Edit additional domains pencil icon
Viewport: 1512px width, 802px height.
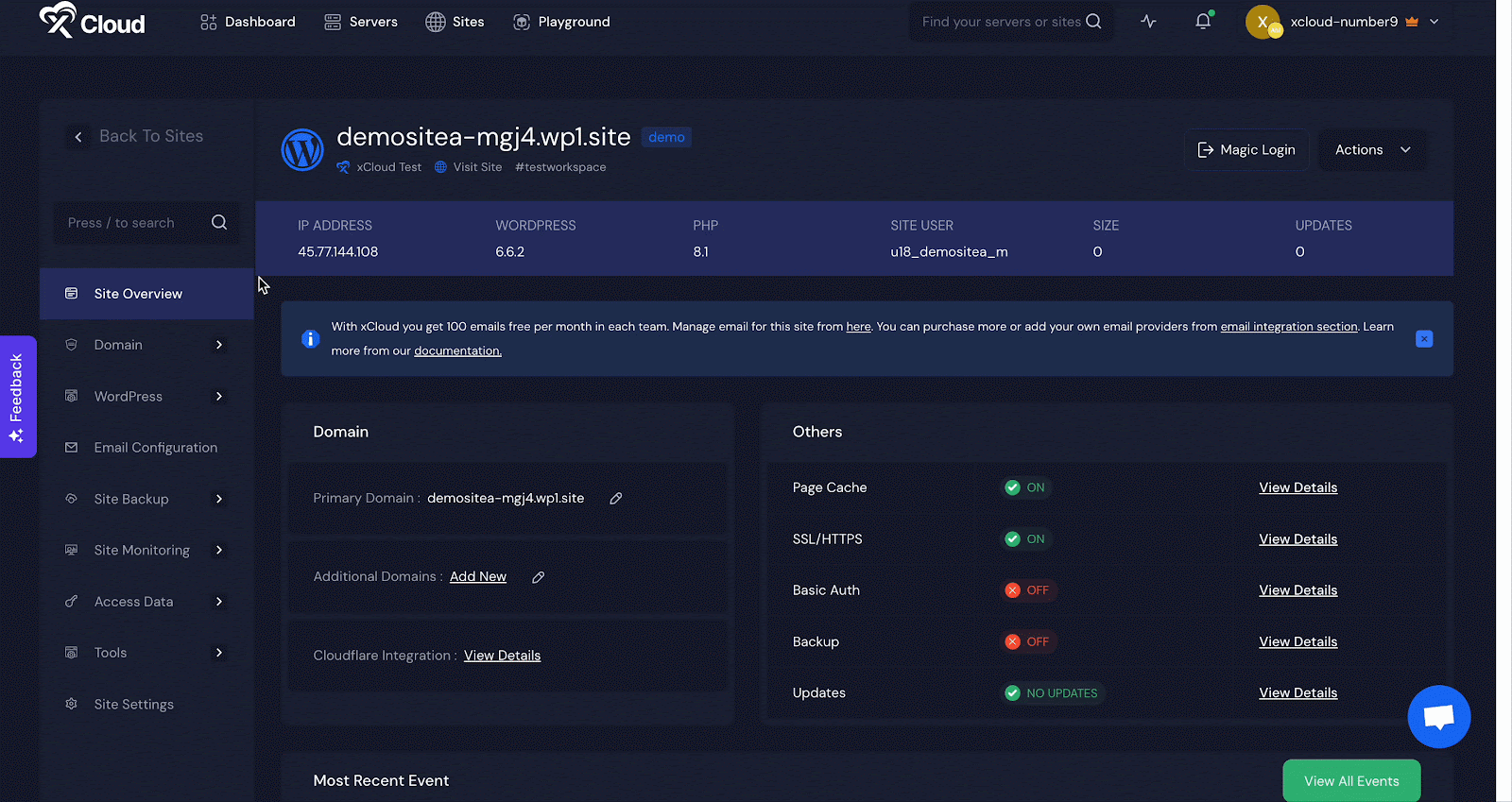(539, 577)
